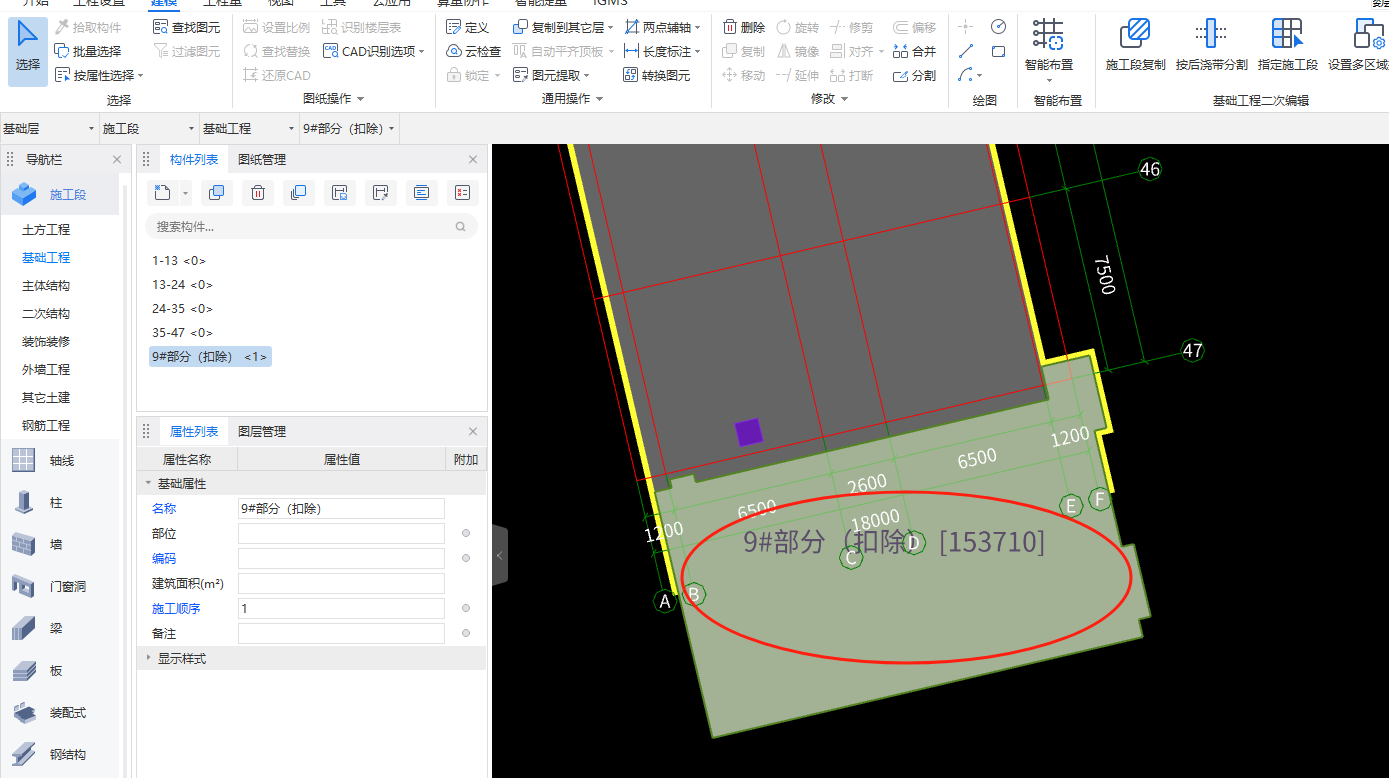1389x778 pixels.
Task: Select 两点辅轴 auxiliary axis tool
Action: pyautogui.click(x=662, y=27)
